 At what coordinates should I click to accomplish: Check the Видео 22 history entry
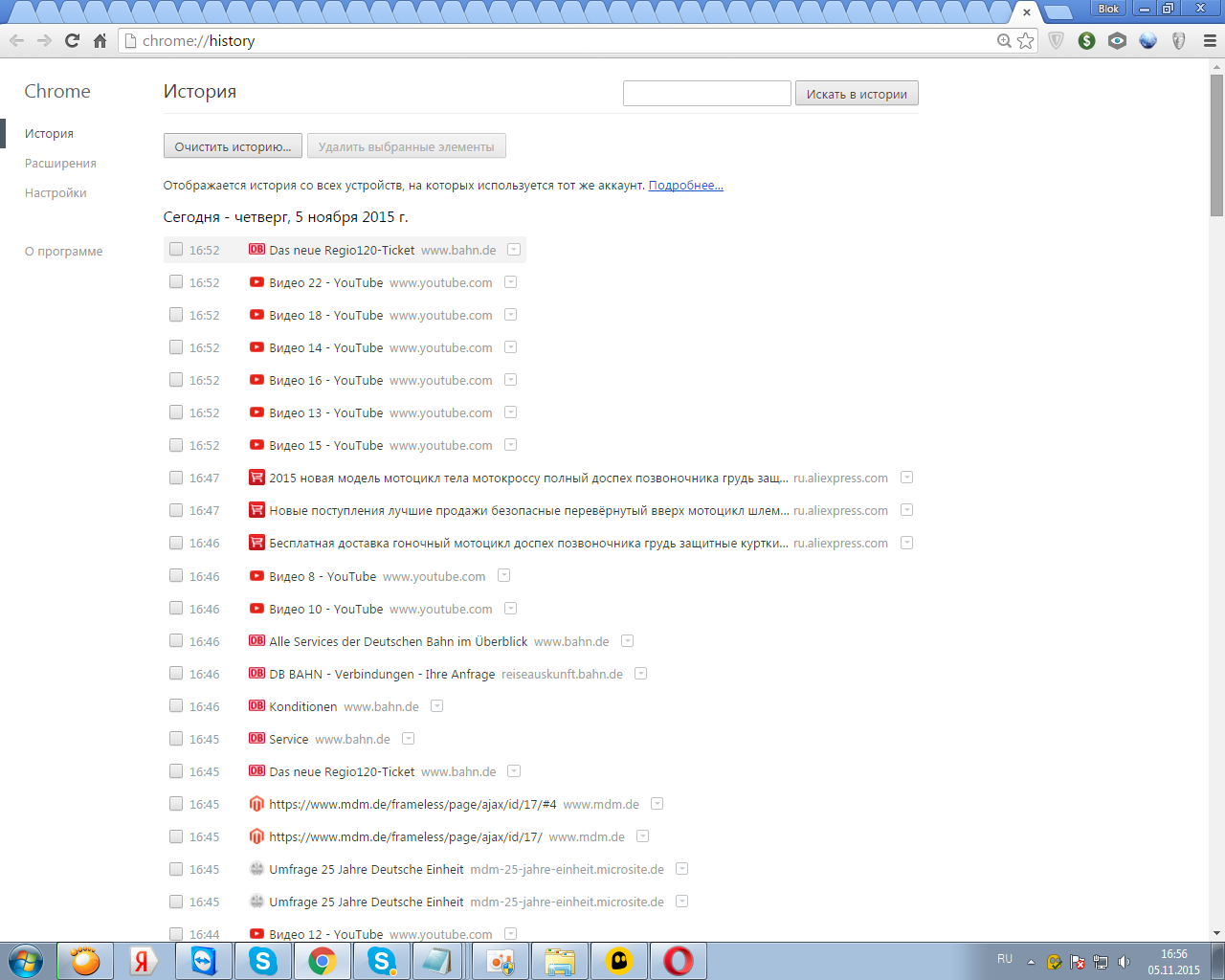point(176,281)
